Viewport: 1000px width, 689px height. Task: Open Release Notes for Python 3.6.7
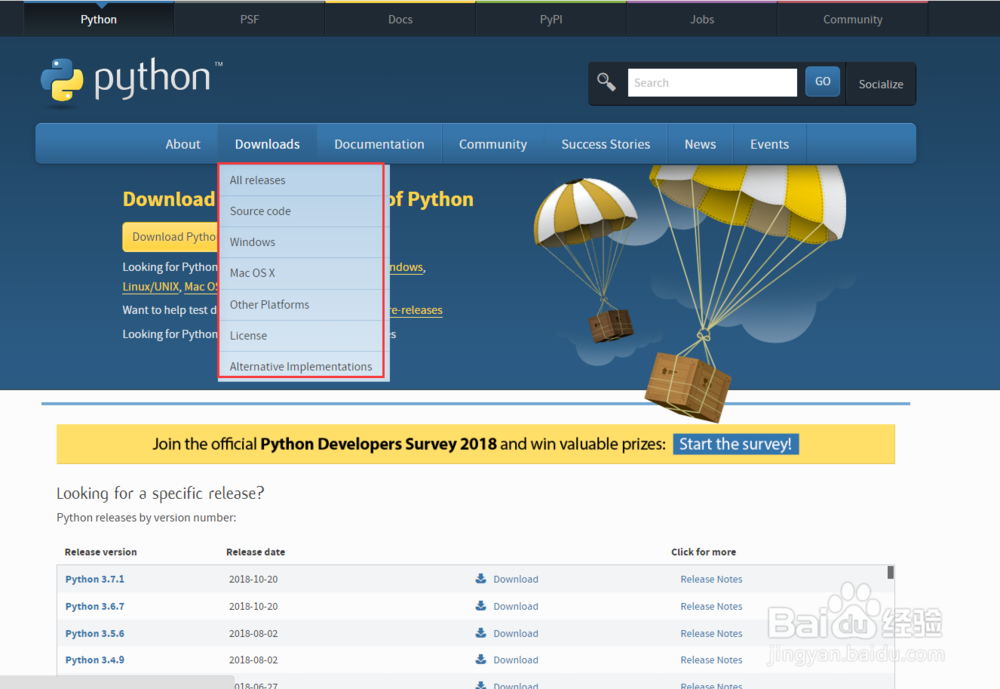pos(711,606)
